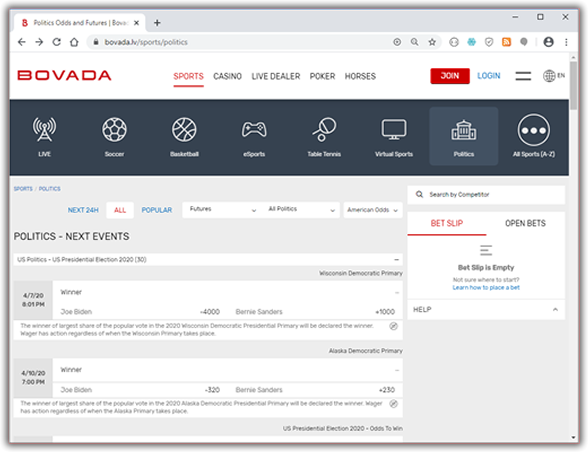Open the Chrome profile avatar
The image size is (588, 452).
(548, 42)
